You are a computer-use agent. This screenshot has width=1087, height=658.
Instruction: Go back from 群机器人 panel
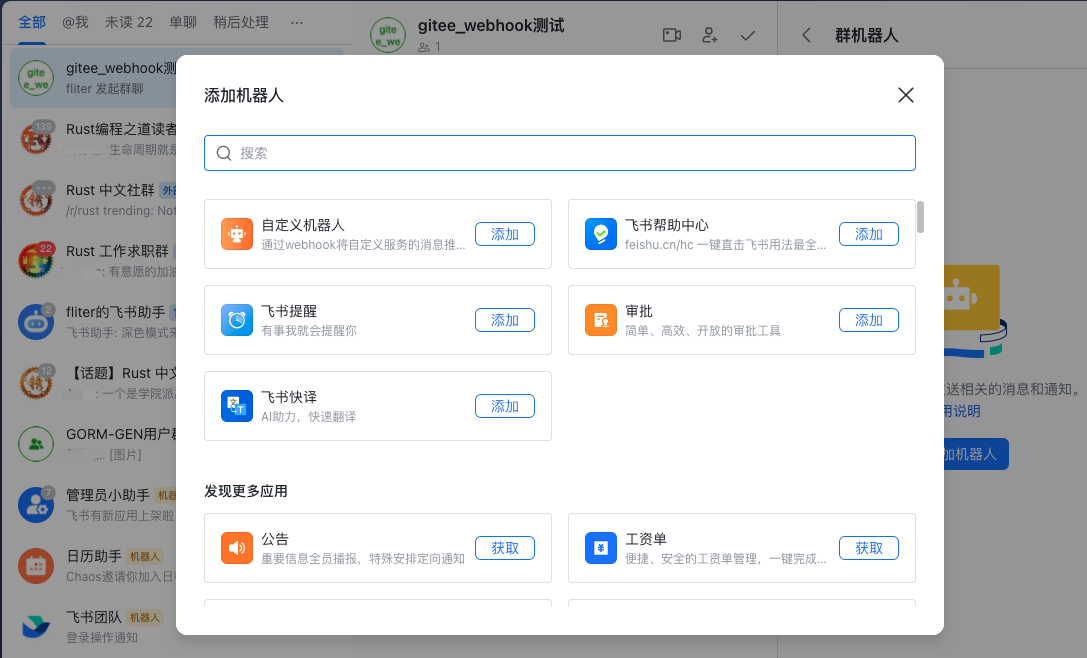click(x=806, y=35)
